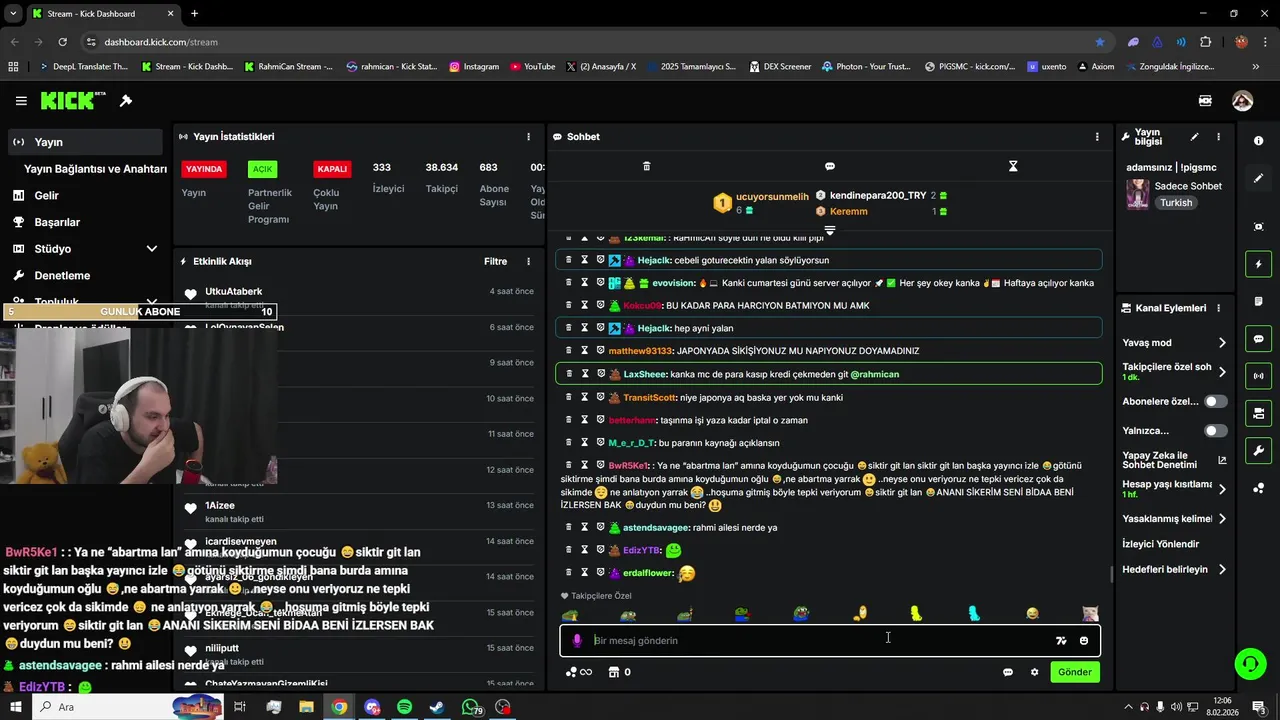This screenshot has width=1280, height=720.
Task: Toggle lightning bolt panel in right sidebar
Action: tap(1258, 264)
